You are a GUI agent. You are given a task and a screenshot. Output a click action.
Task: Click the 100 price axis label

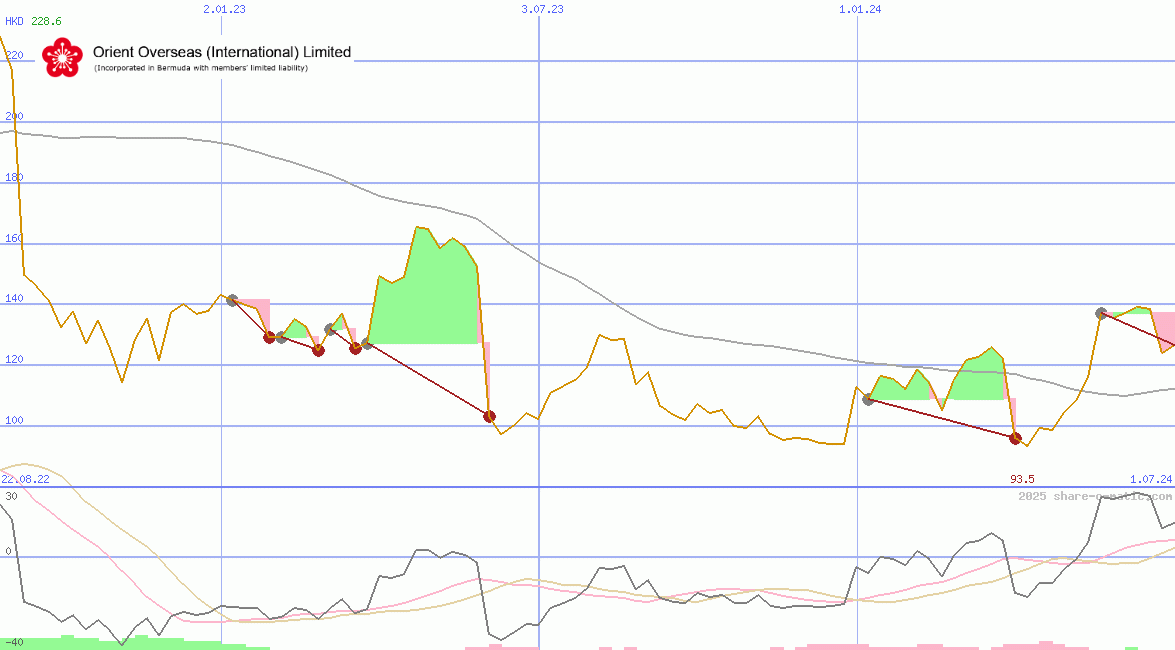point(14,420)
